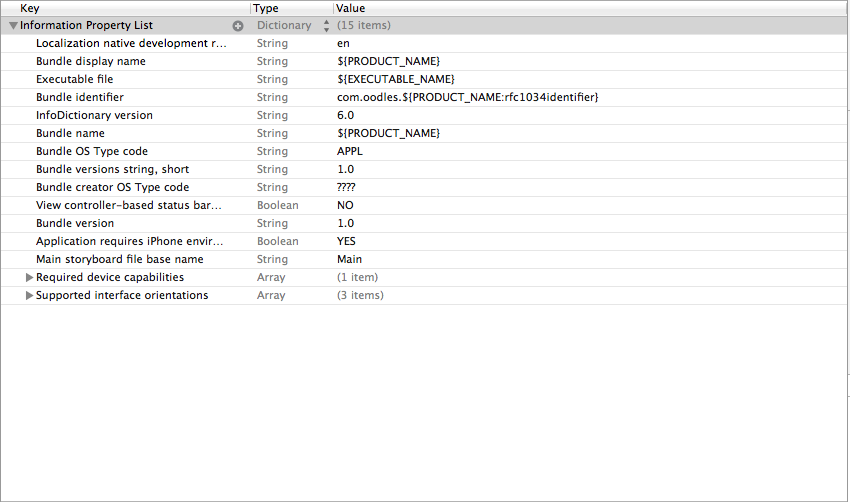Select the Bundle identifier key
This screenshot has height=502, width=850.
[x=80, y=97]
